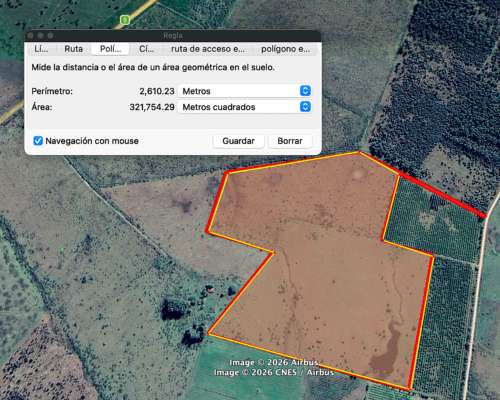Open the Metros cuadrados area units dropdown

[245, 107]
